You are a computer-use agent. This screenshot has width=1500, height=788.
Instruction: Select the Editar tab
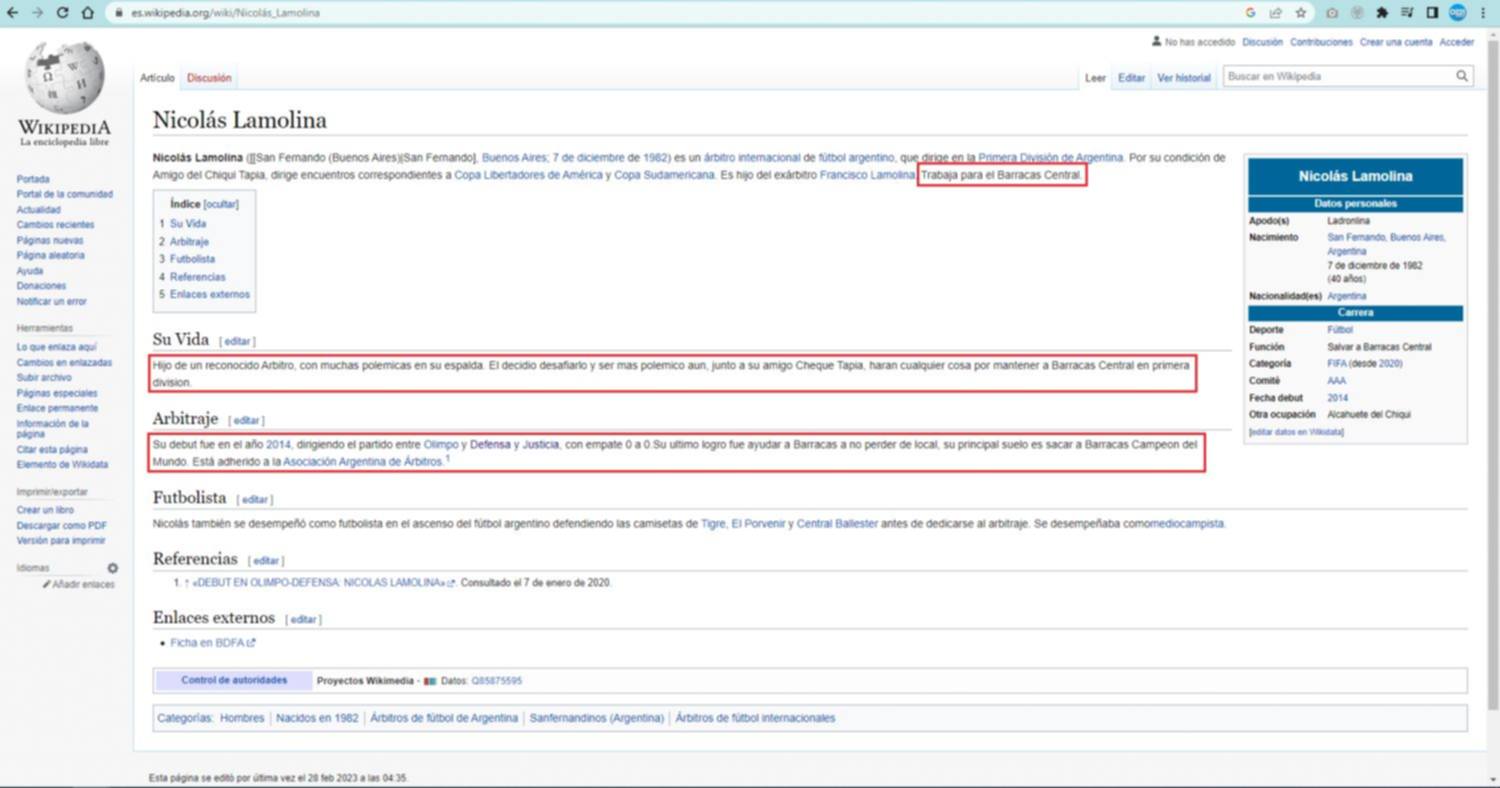[x=1131, y=78]
